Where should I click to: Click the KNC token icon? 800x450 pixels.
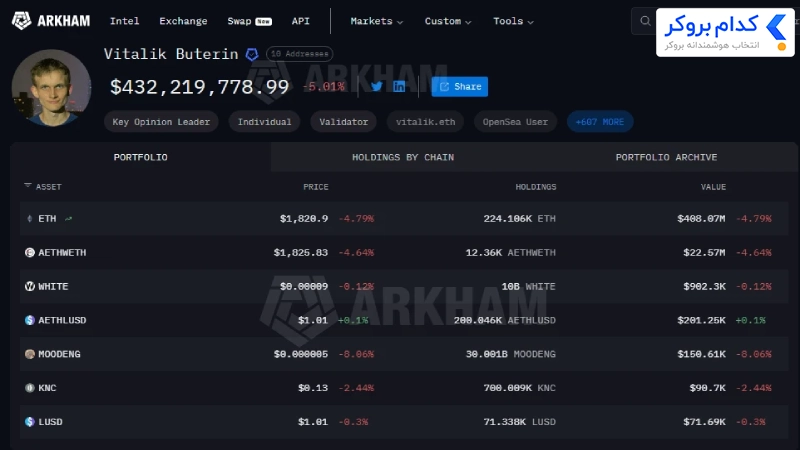(x=30, y=388)
